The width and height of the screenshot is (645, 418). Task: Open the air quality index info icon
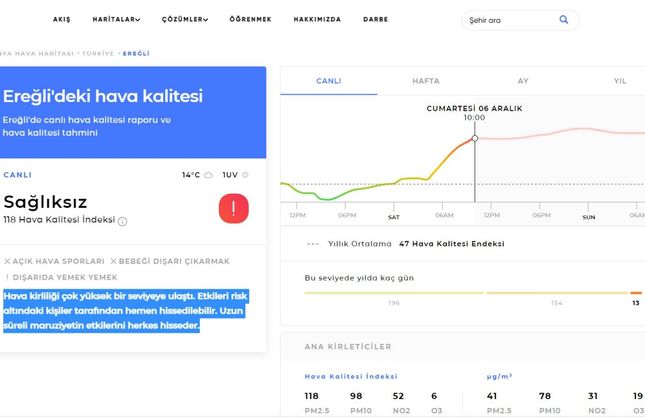pyautogui.click(x=123, y=221)
